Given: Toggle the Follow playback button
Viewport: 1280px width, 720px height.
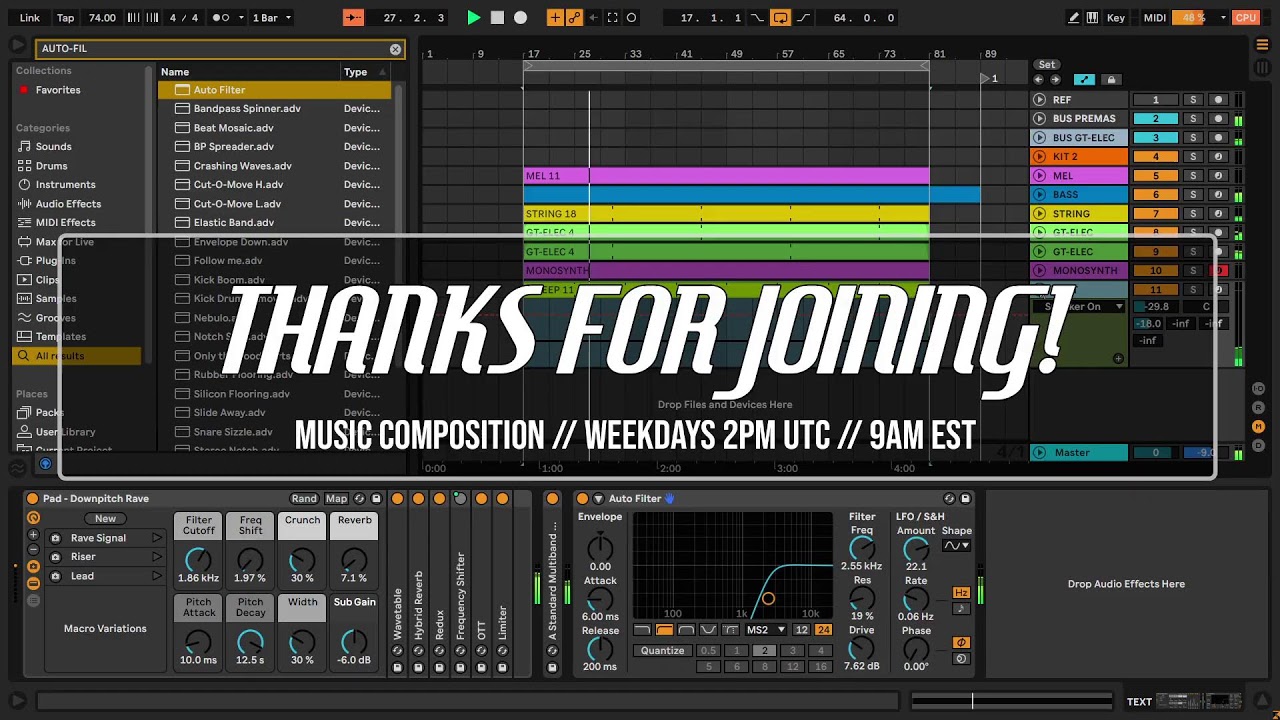Looking at the screenshot, I should coord(354,18).
